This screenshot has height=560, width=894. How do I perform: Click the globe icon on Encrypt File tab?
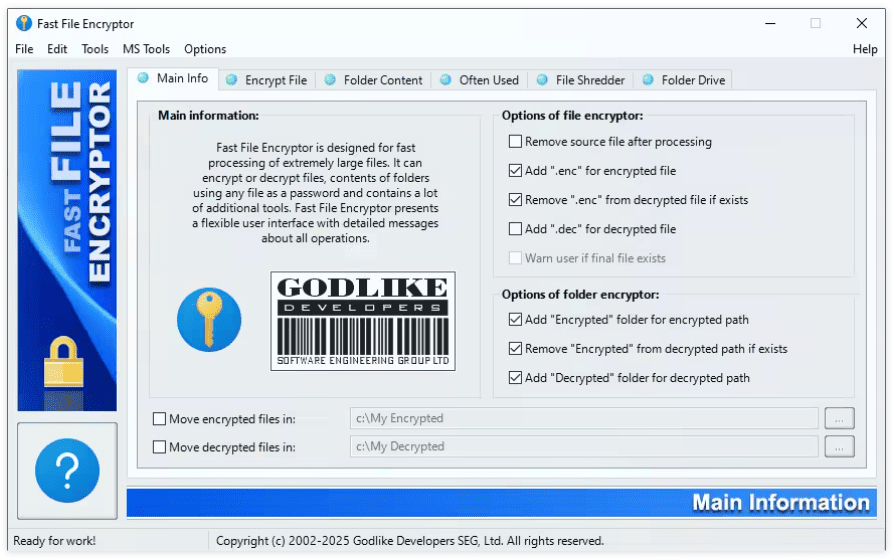coord(231,80)
